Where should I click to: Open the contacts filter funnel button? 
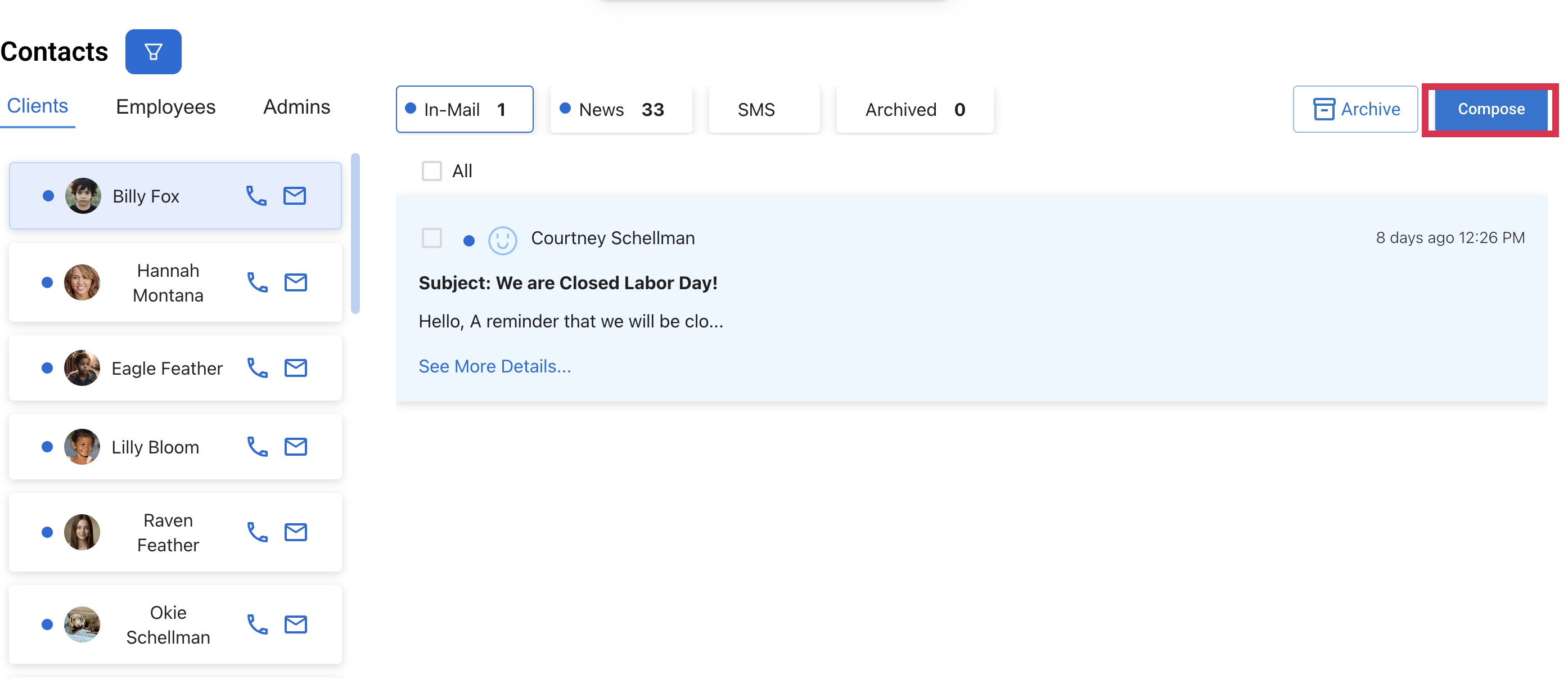point(153,52)
